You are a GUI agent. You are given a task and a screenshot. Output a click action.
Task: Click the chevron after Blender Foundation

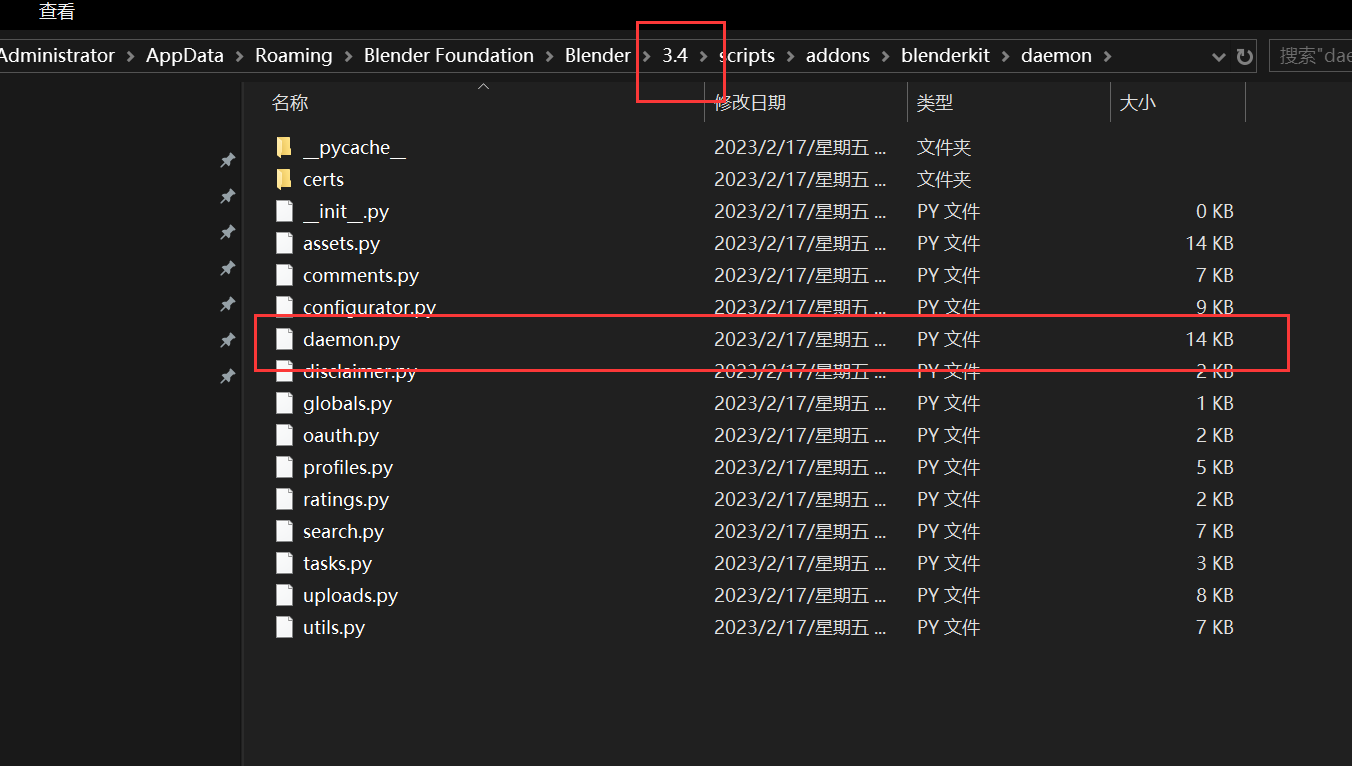(x=548, y=56)
